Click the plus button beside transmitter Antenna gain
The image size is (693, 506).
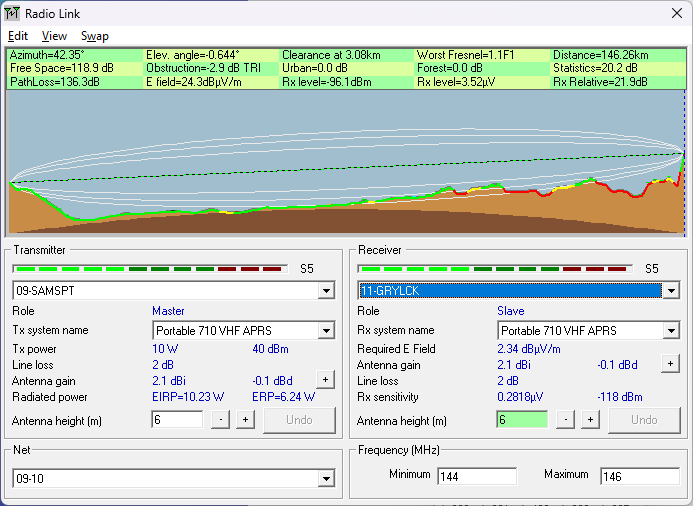[x=325, y=380]
